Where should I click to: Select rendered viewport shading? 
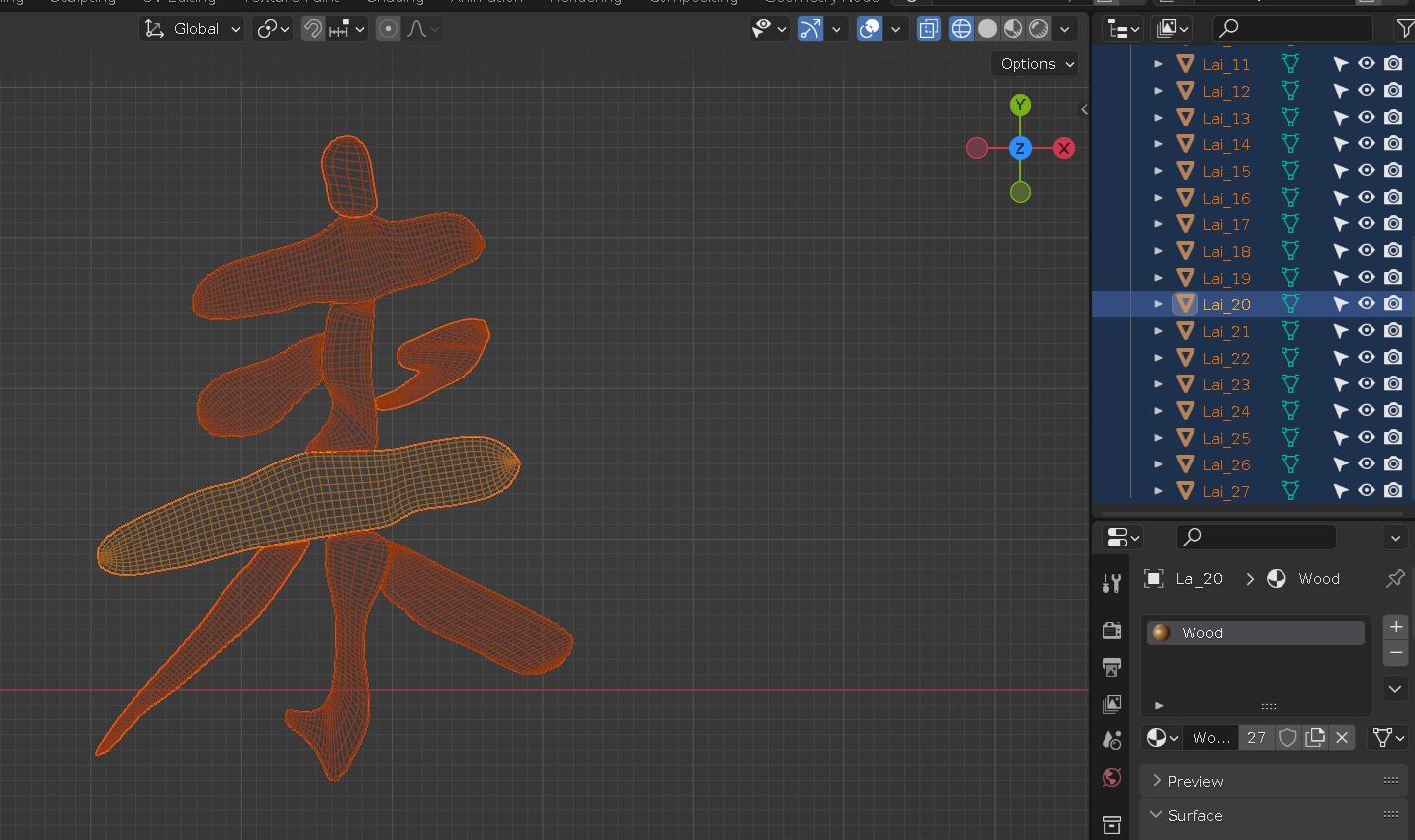(1038, 29)
